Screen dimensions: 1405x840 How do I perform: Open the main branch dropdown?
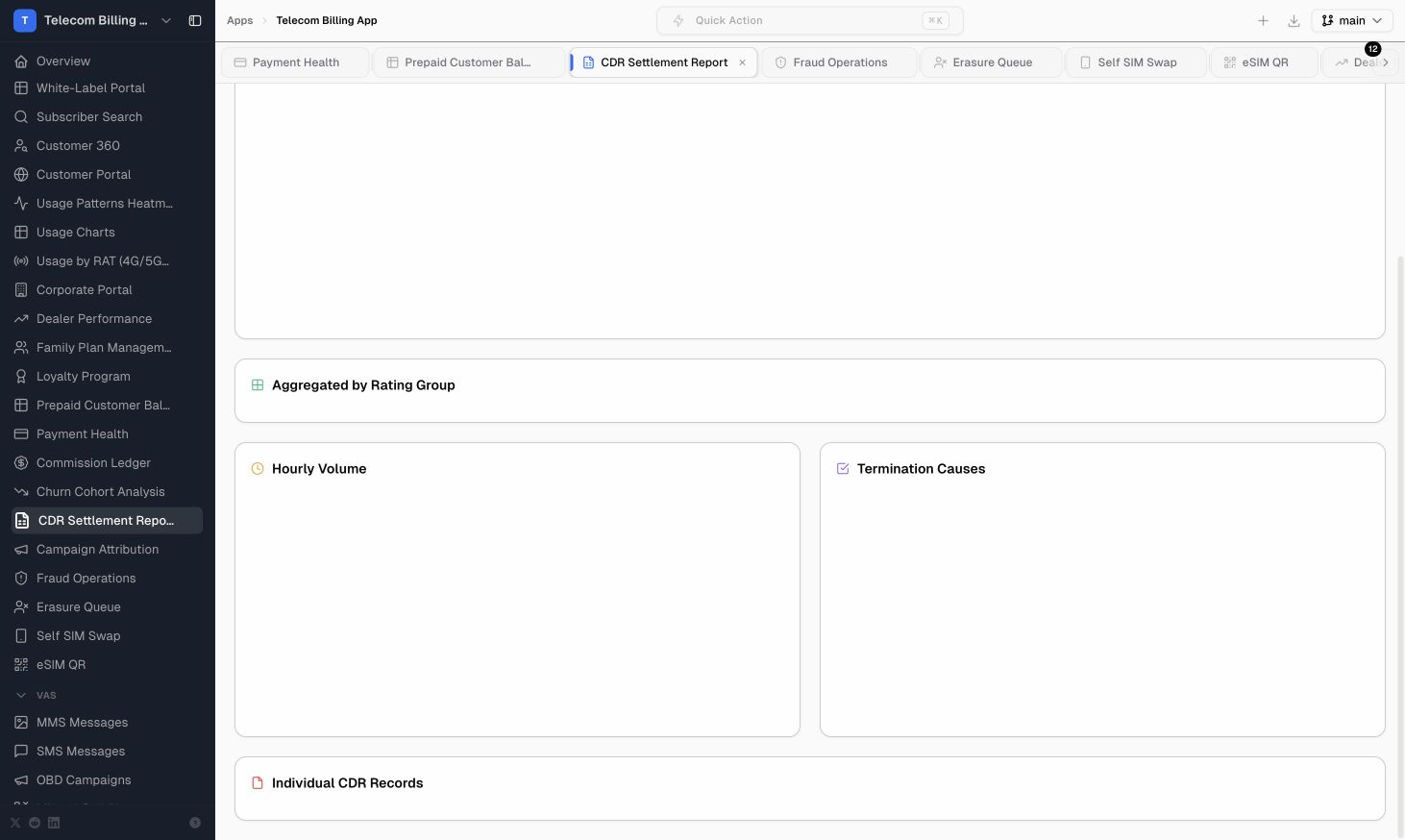(x=1352, y=20)
